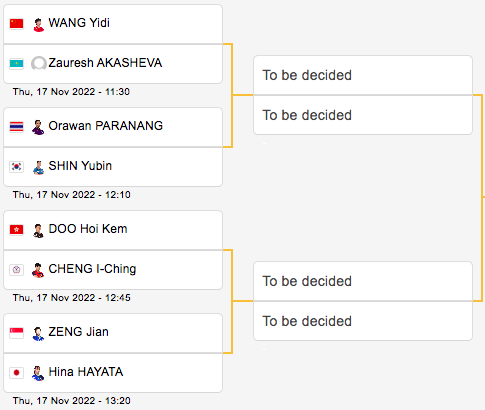Click the China flag beside WANG Yidi
The width and height of the screenshot is (485, 410).
tap(16, 24)
